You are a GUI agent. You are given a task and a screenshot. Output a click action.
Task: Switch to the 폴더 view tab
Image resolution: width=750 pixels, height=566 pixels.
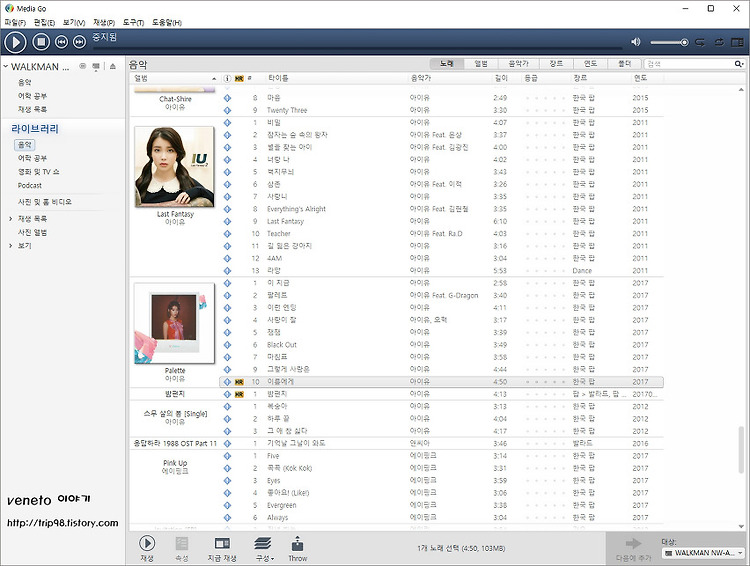tap(625, 64)
